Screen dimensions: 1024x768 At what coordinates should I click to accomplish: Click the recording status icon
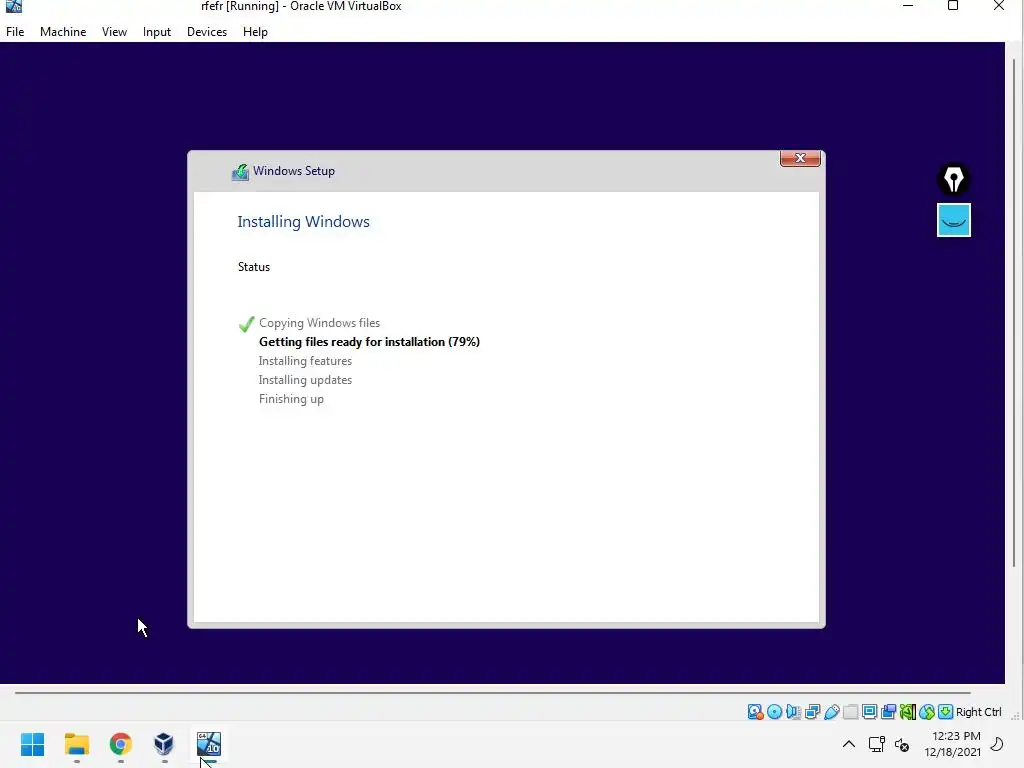point(889,712)
